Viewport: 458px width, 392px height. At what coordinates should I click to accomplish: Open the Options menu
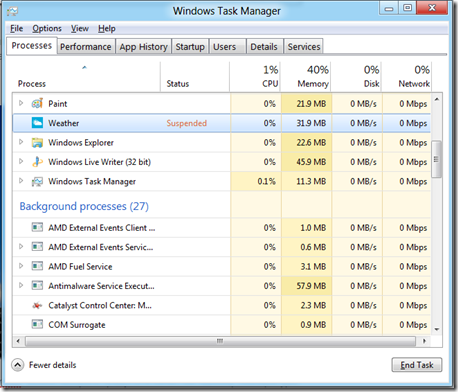[x=47, y=29]
